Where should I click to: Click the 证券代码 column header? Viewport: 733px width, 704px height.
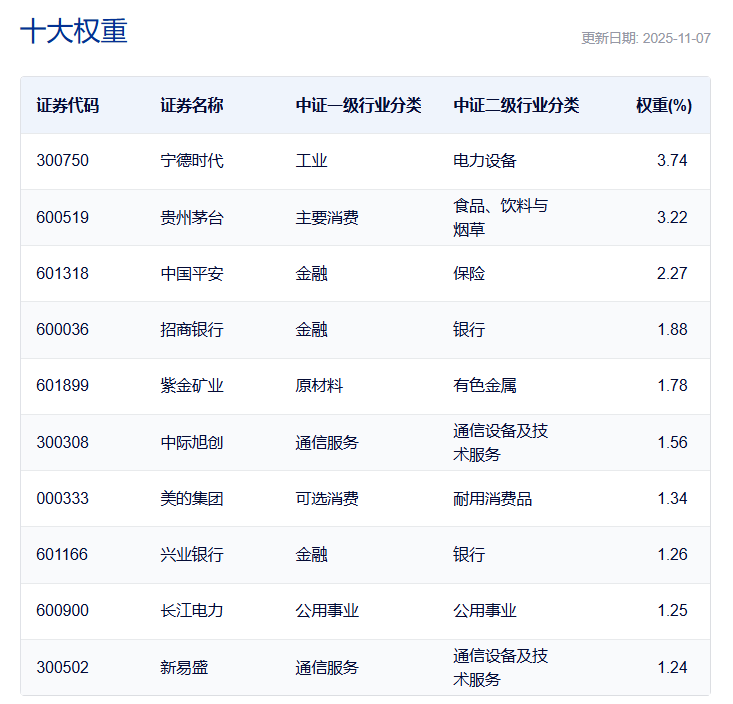[68, 105]
